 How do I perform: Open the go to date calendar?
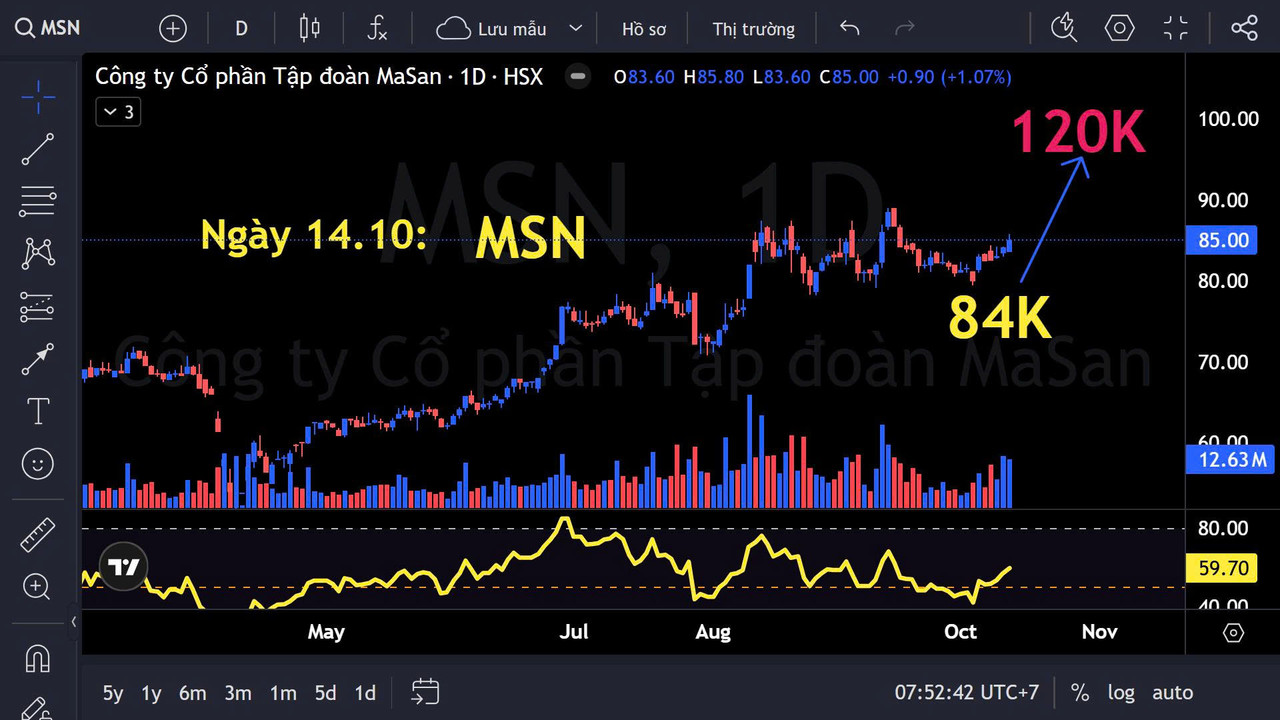pyautogui.click(x=425, y=691)
